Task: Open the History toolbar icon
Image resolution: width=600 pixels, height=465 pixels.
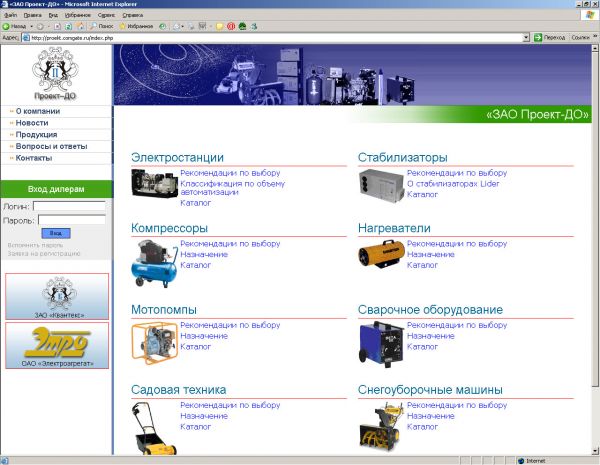Action: 163,26
